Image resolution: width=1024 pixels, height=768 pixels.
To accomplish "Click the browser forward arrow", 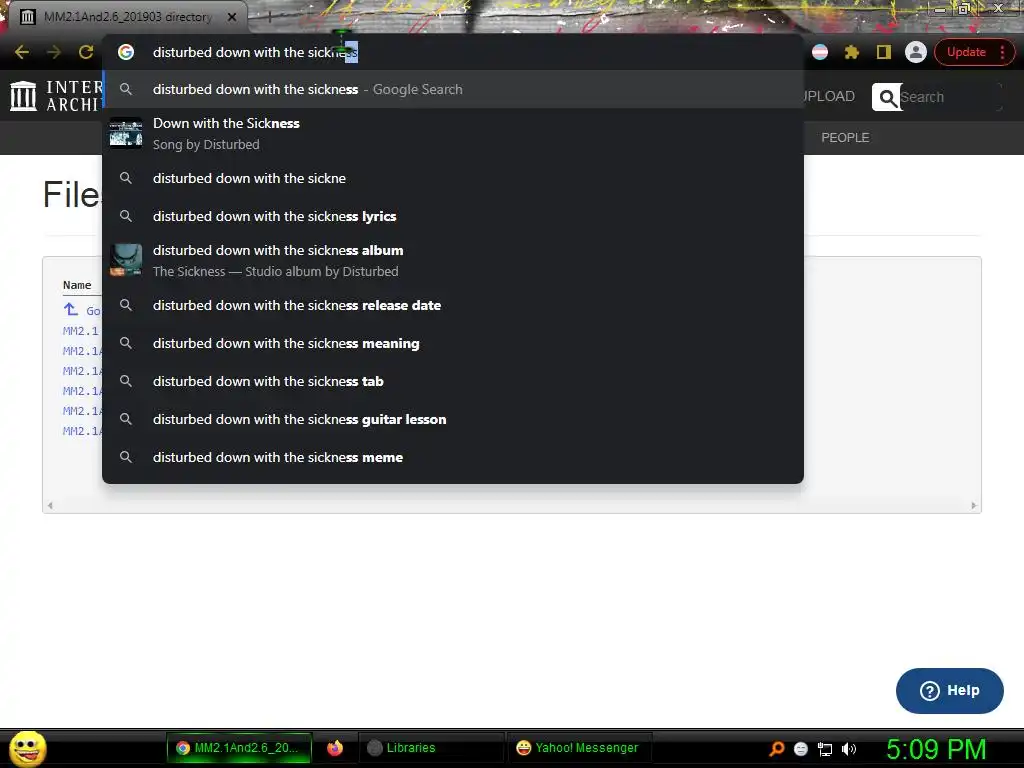I will click(x=54, y=52).
